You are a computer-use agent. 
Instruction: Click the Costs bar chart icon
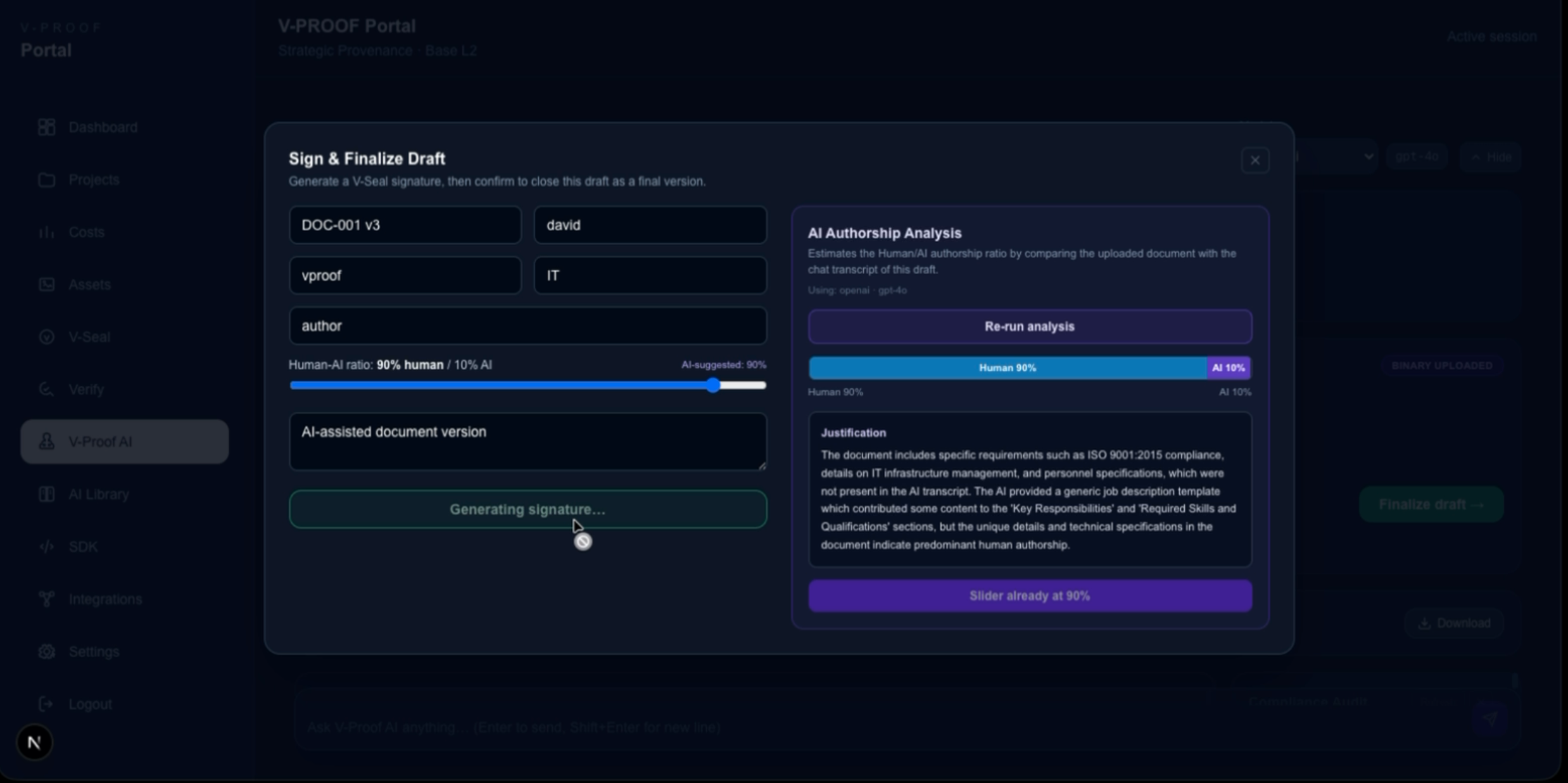click(x=46, y=232)
